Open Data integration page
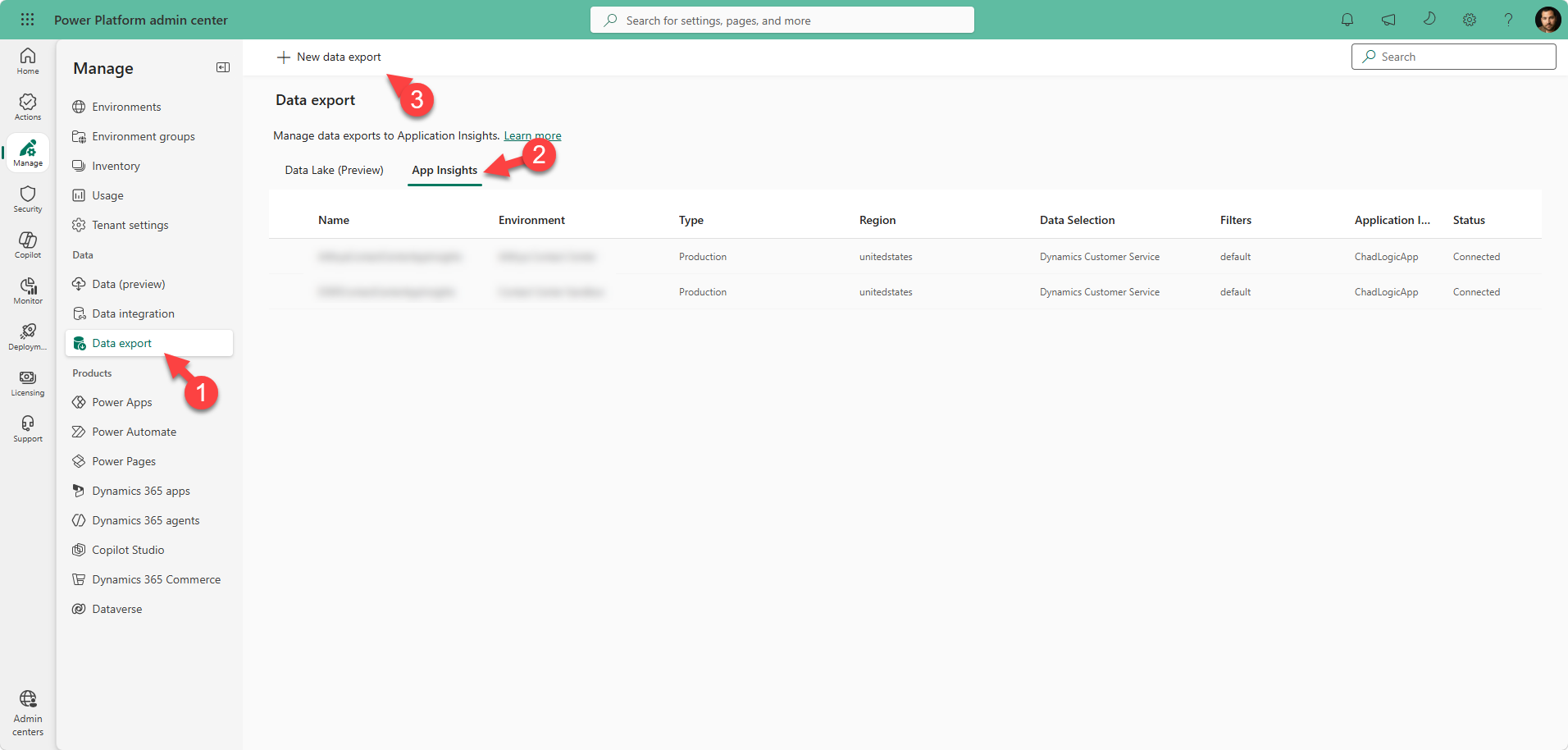The height and width of the screenshot is (750, 1568). pyautogui.click(x=149, y=313)
